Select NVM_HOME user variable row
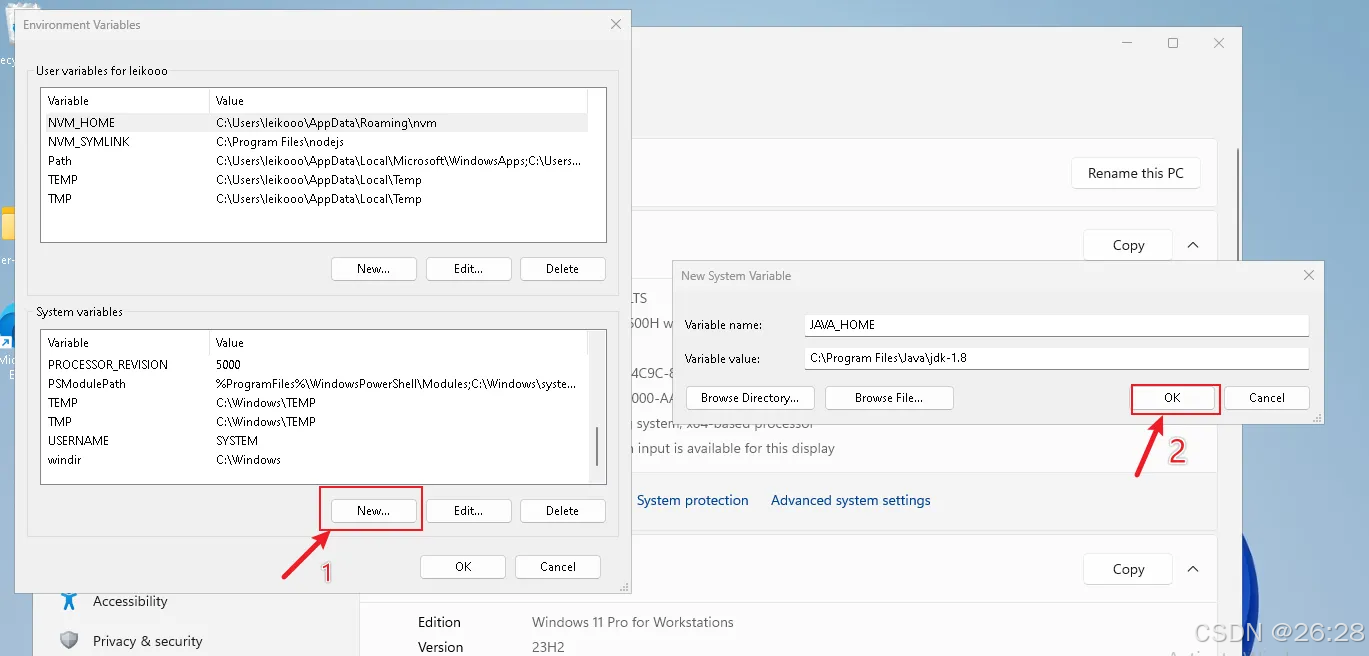The width and height of the screenshot is (1369, 656). click(x=314, y=123)
